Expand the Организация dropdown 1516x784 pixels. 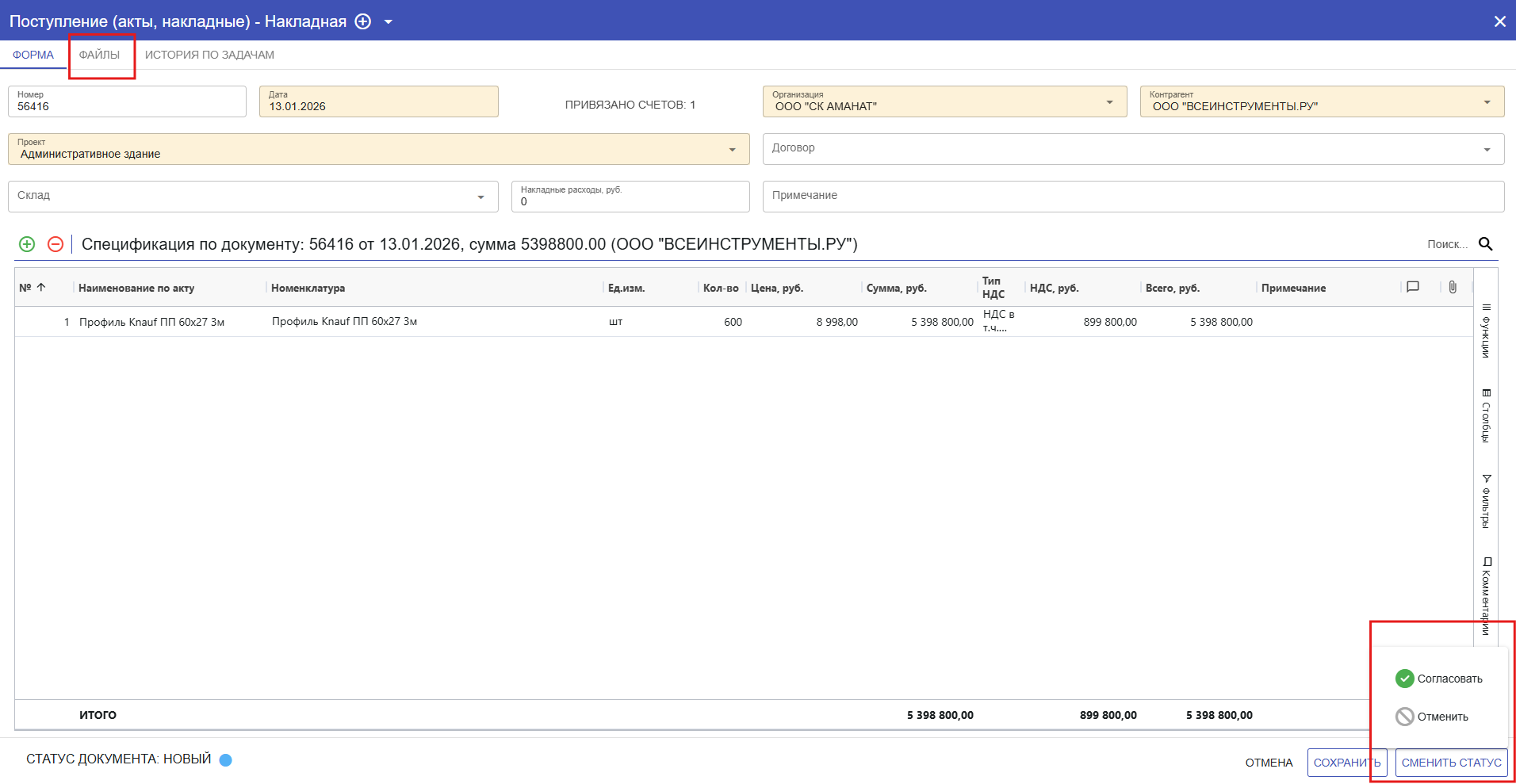[1109, 102]
